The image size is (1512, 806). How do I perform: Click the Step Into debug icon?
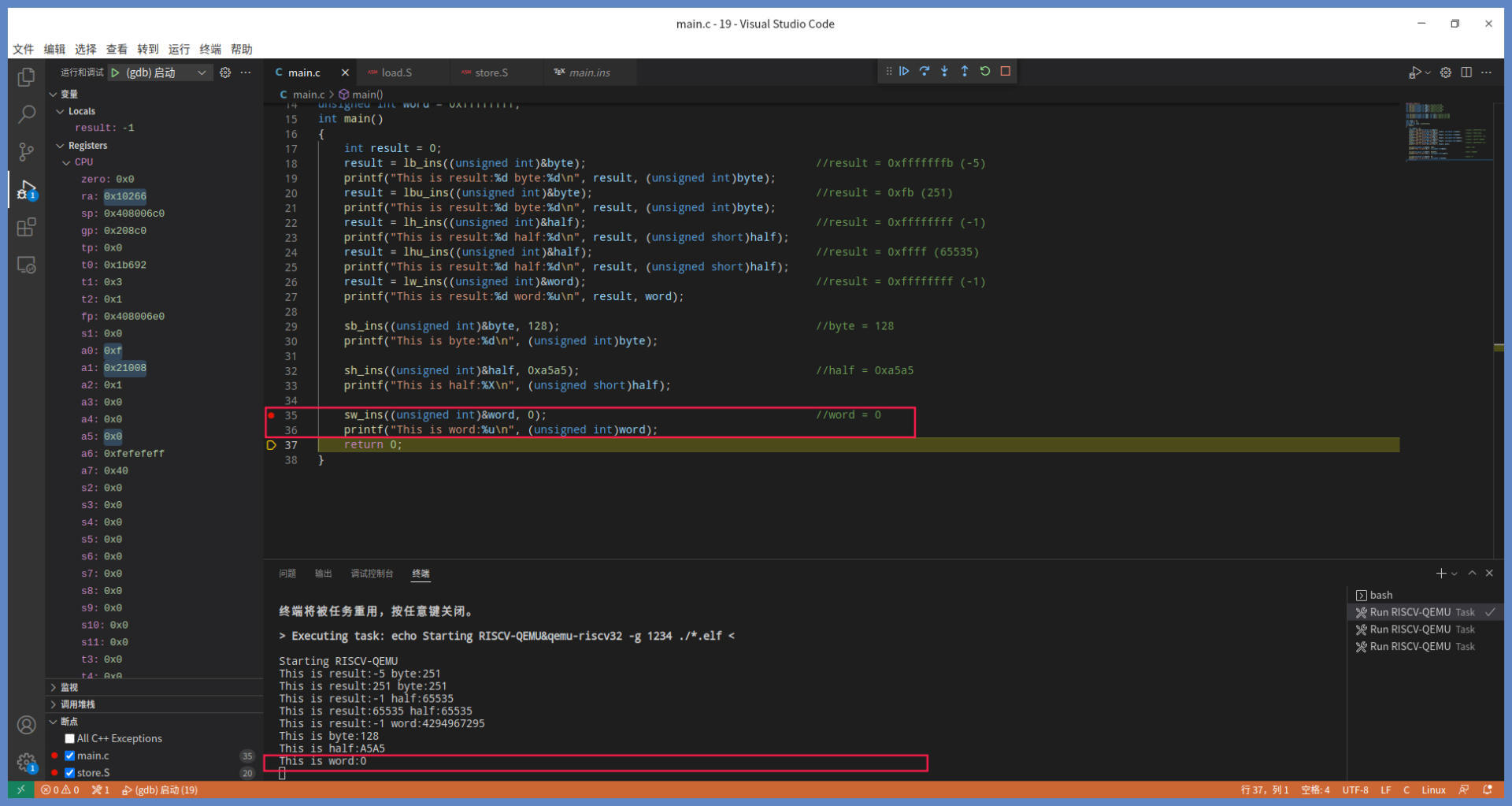pyautogui.click(x=944, y=71)
